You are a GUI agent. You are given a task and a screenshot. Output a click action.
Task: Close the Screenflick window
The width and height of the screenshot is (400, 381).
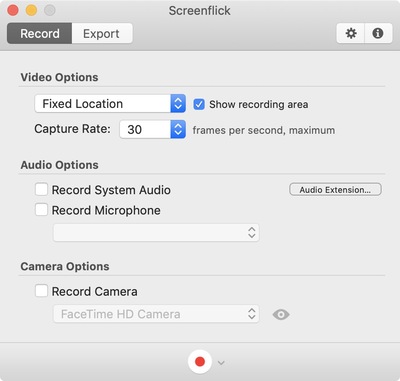13,10
